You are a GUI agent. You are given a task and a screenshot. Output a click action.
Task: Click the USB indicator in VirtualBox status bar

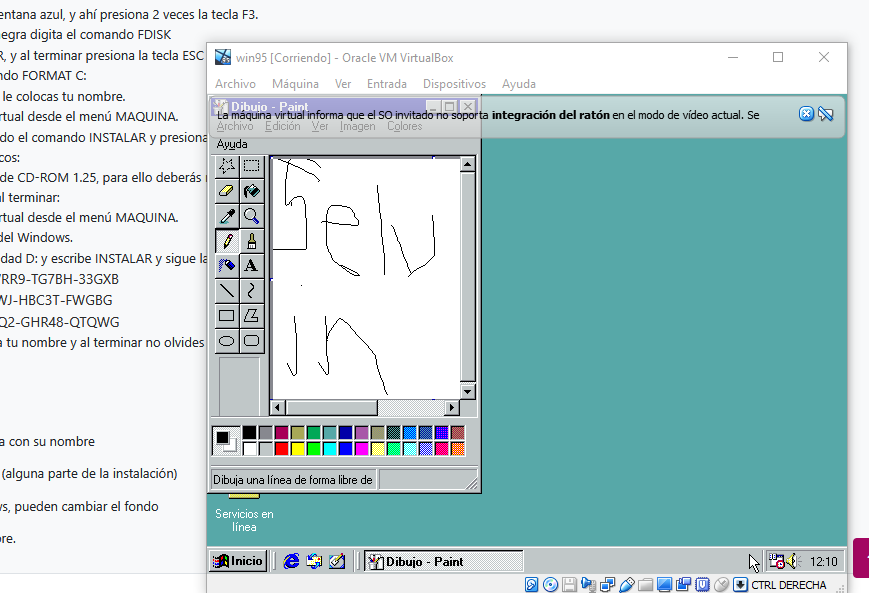pos(627,585)
